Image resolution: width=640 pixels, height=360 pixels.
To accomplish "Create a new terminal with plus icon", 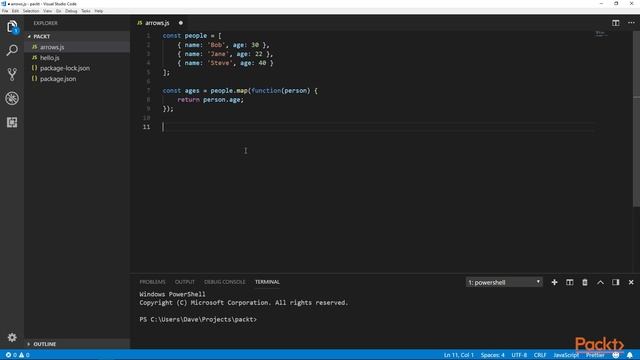I will 554,282.
